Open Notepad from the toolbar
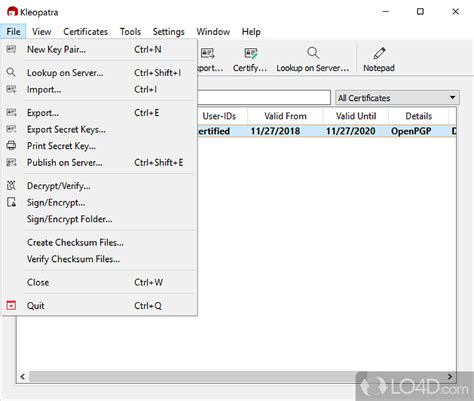The height and width of the screenshot is (401, 474). coord(379,59)
